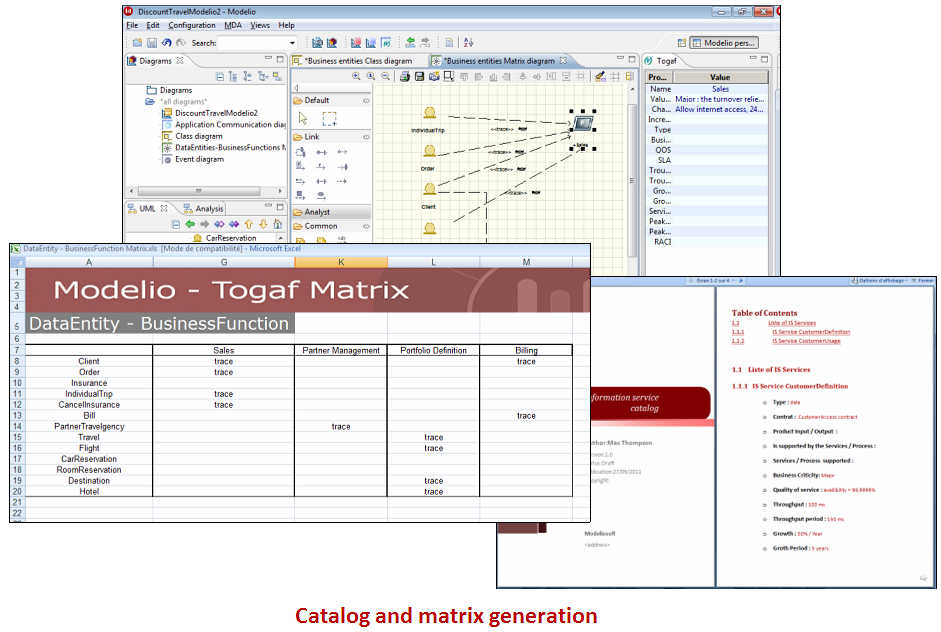The width and height of the screenshot is (941, 632).
Task: Zoom out on the matrix diagram
Action: click(x=385, y=76)
